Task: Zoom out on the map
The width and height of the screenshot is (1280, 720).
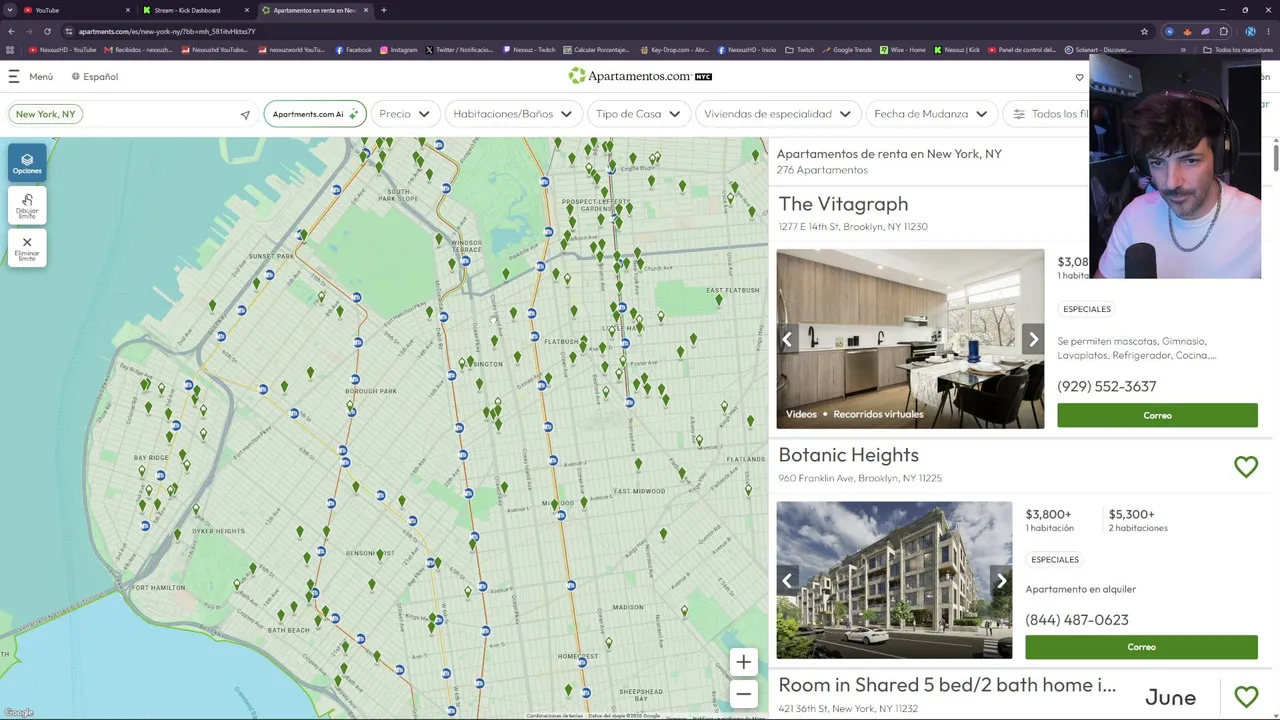Action: click(x=743, y=694)
